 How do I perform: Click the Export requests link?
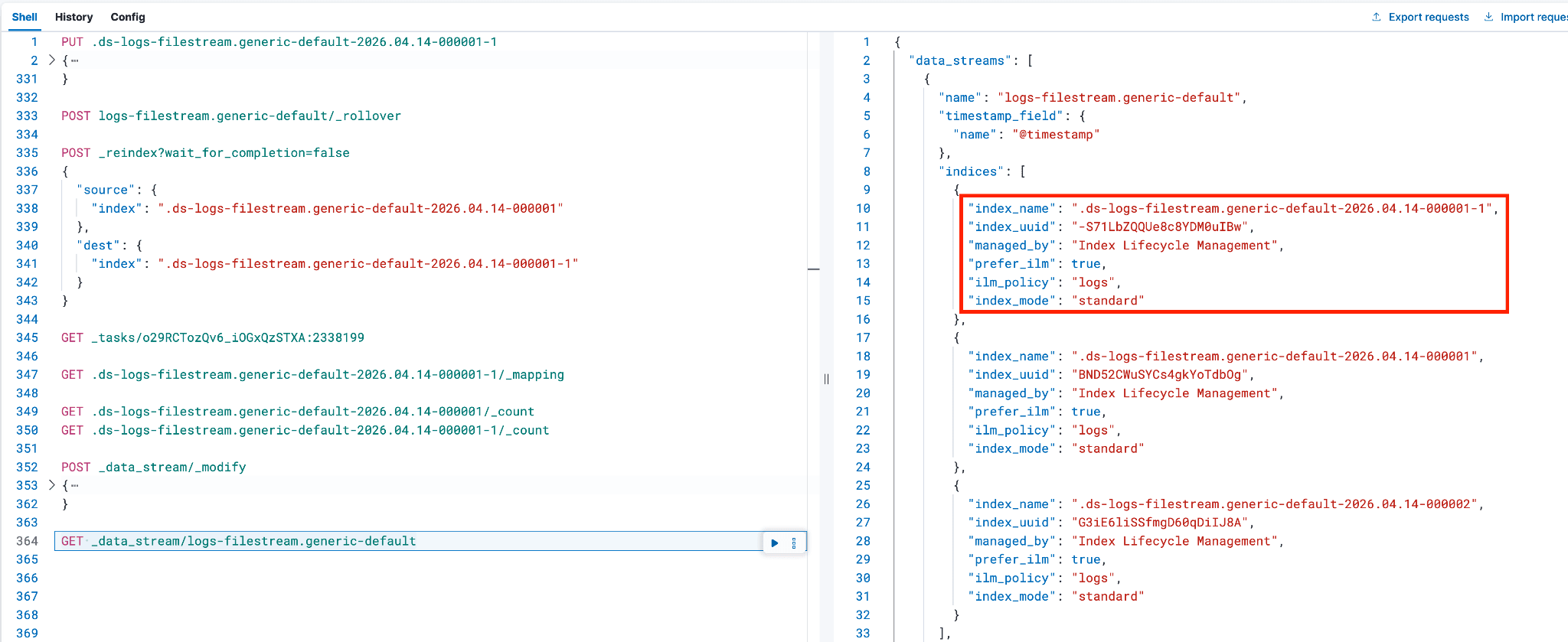pyautogui.click(x=1428, y=17)
